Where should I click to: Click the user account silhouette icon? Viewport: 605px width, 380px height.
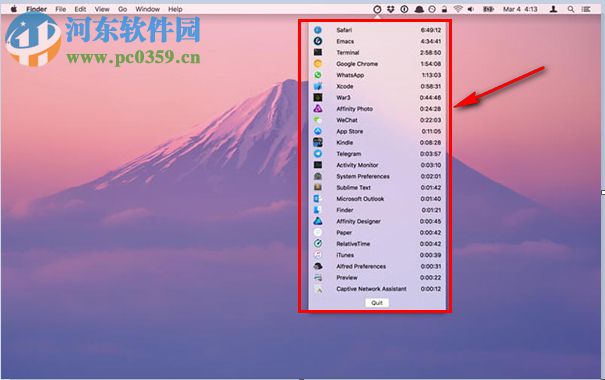[x=553, y=9]
